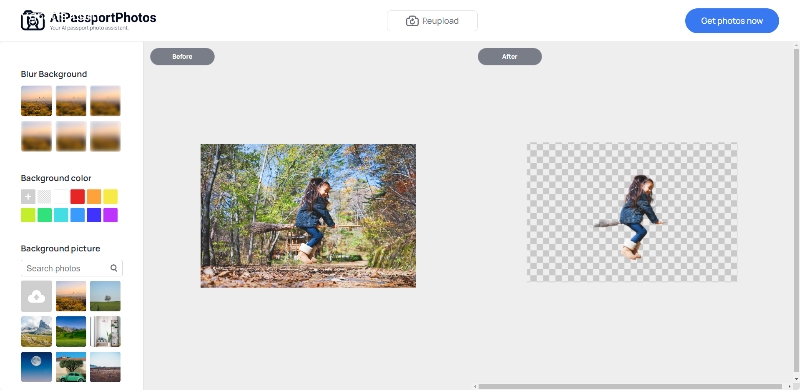This screenshot has height=390, width=800.
Task: Click the search magnifier icon
Action: (x=114, y=268)
